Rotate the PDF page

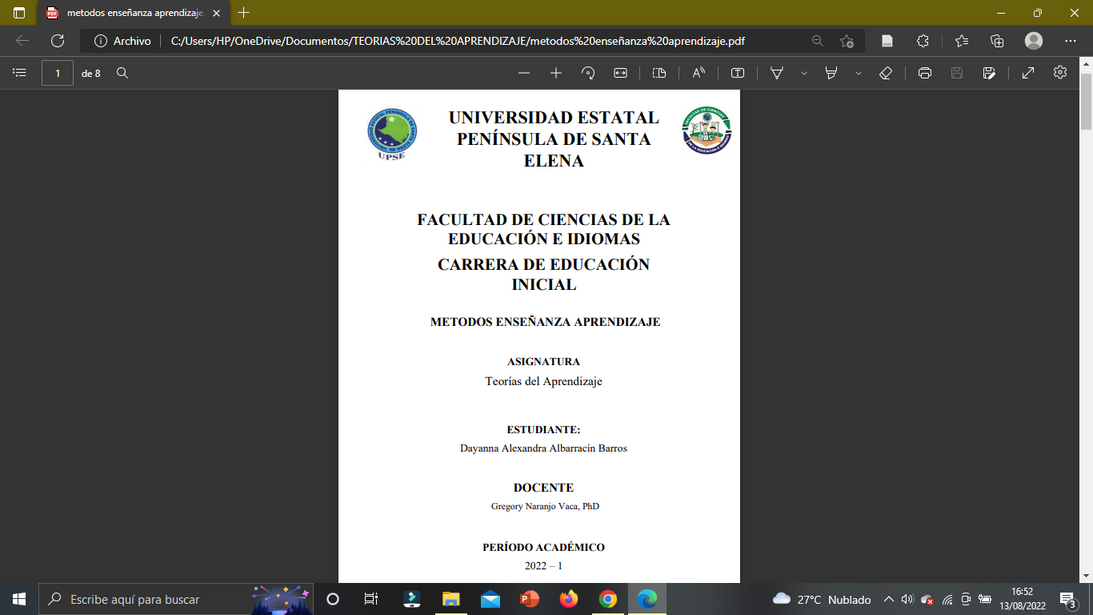click(588, 73)
